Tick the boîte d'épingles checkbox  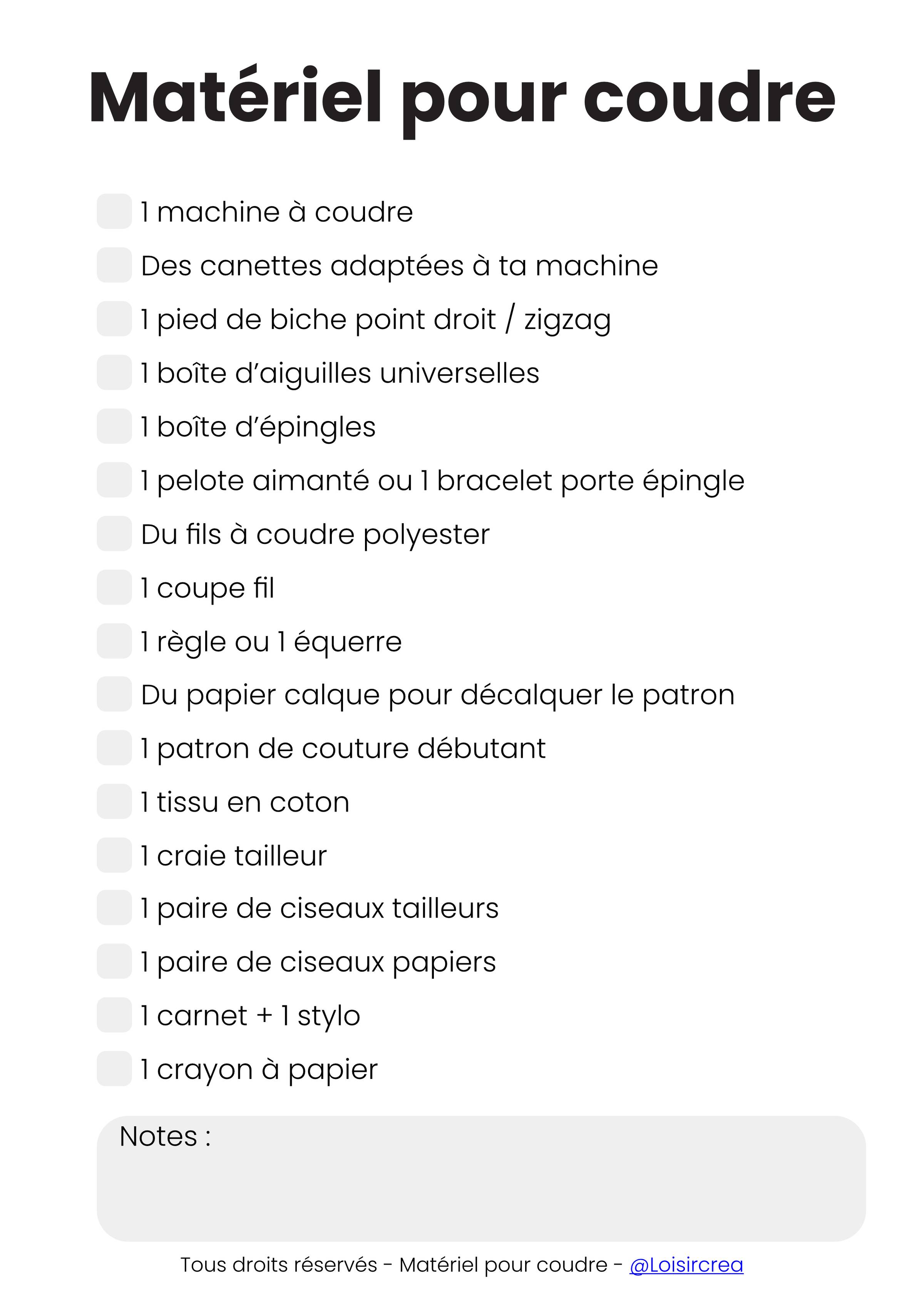coord(114,426)
